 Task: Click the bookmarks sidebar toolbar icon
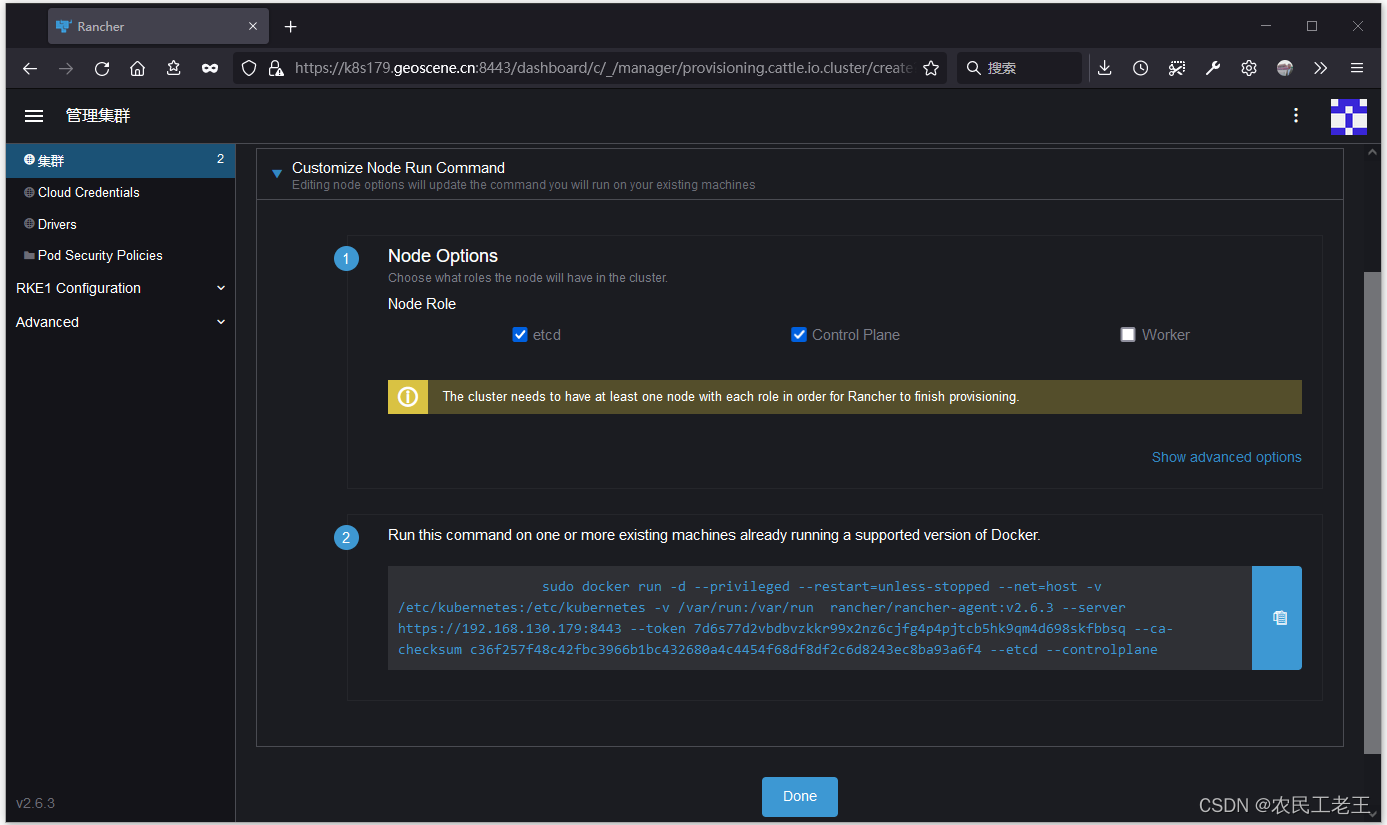click(x=174, y=68)
